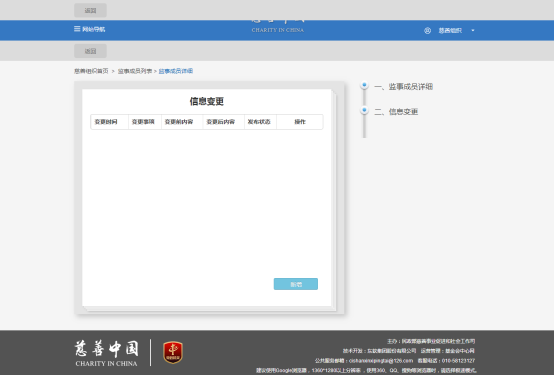
Task: Click the publish status column header
Action: (259, 122)
